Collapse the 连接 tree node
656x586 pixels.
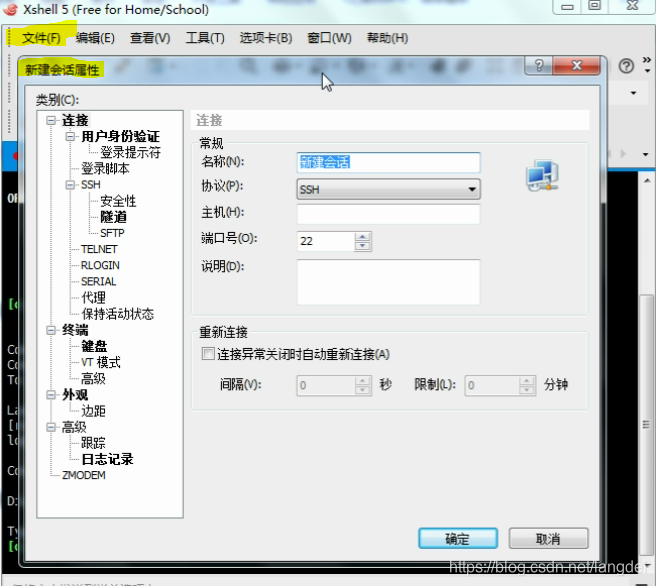[51, 120]
